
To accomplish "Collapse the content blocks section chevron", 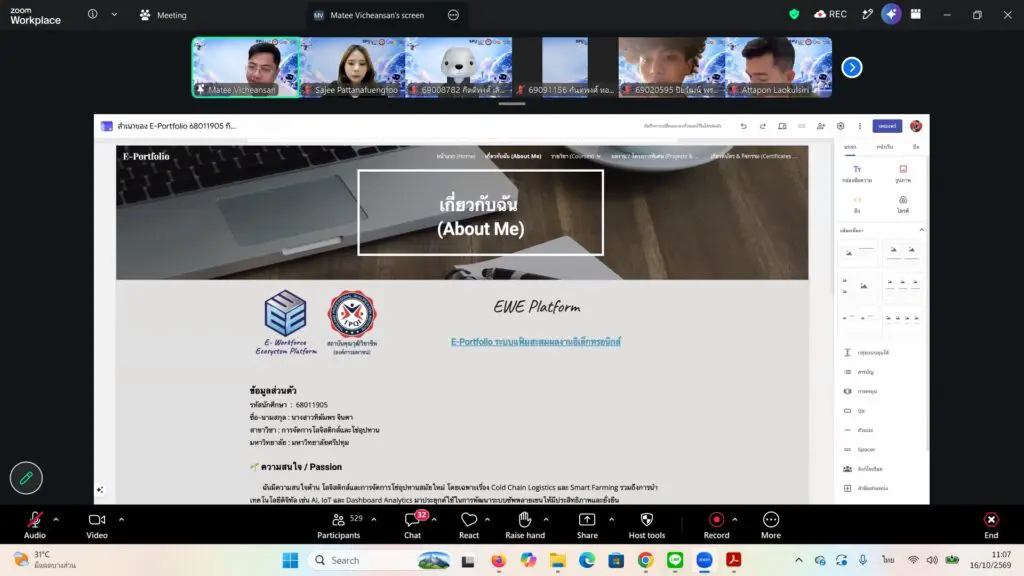I will click(921, 230).
